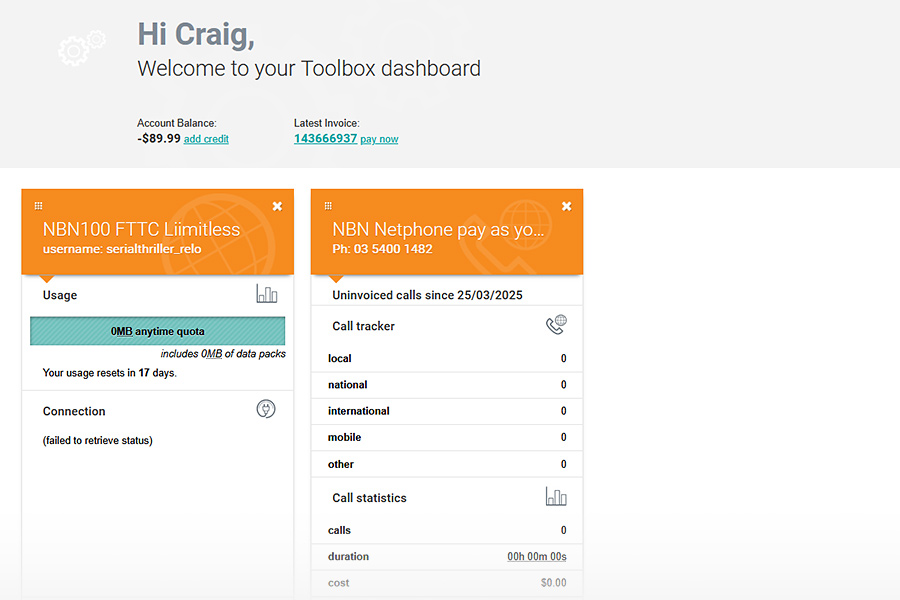Click the 0MB anytime quota usage bar
The width and height of the screenshot is (900, 600).
(158, 331)
